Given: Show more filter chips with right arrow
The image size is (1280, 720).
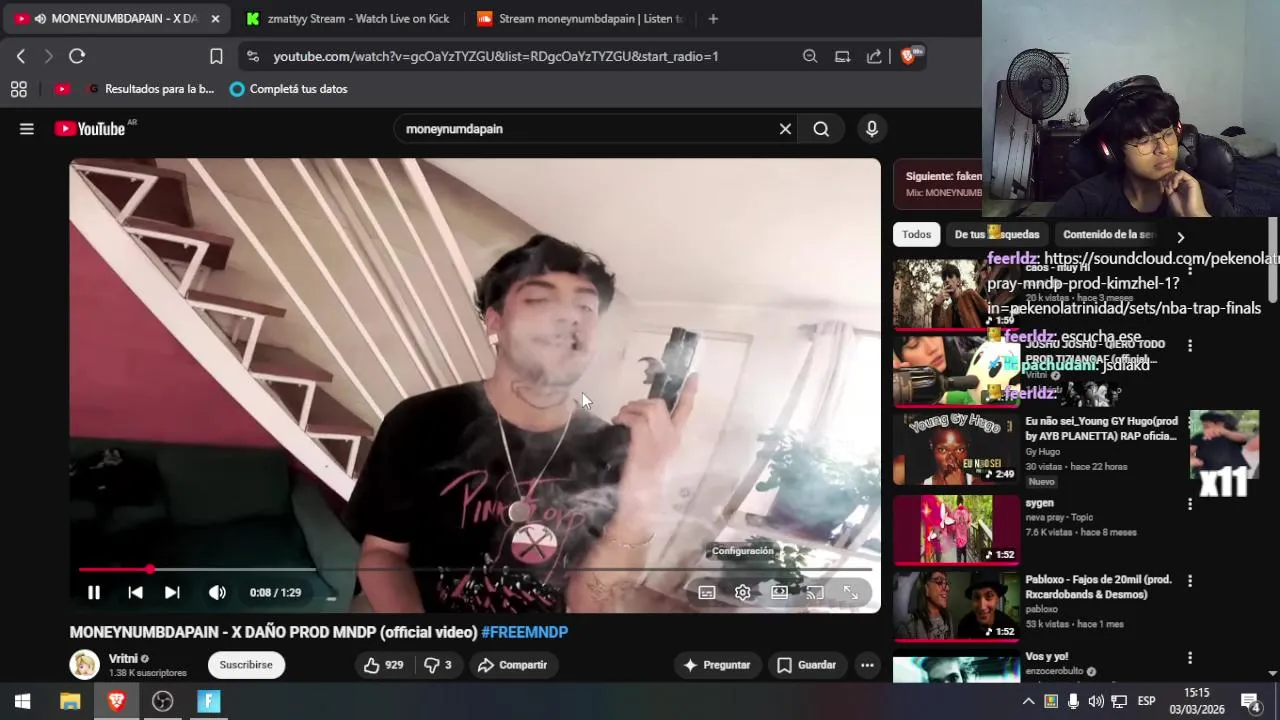Looking at the screenshot, I should [1180, 237].
